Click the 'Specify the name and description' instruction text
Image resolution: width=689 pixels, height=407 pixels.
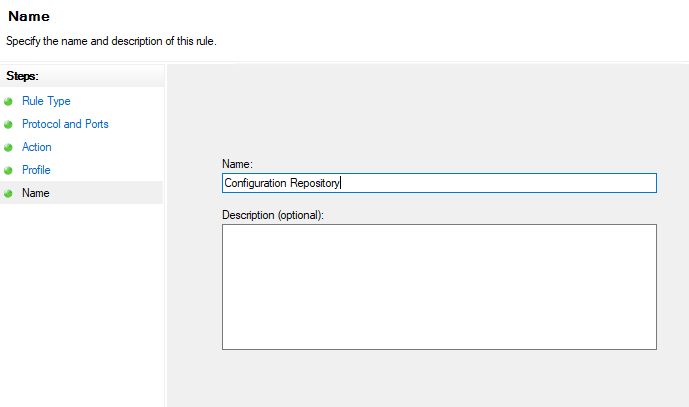click(111, 41)
